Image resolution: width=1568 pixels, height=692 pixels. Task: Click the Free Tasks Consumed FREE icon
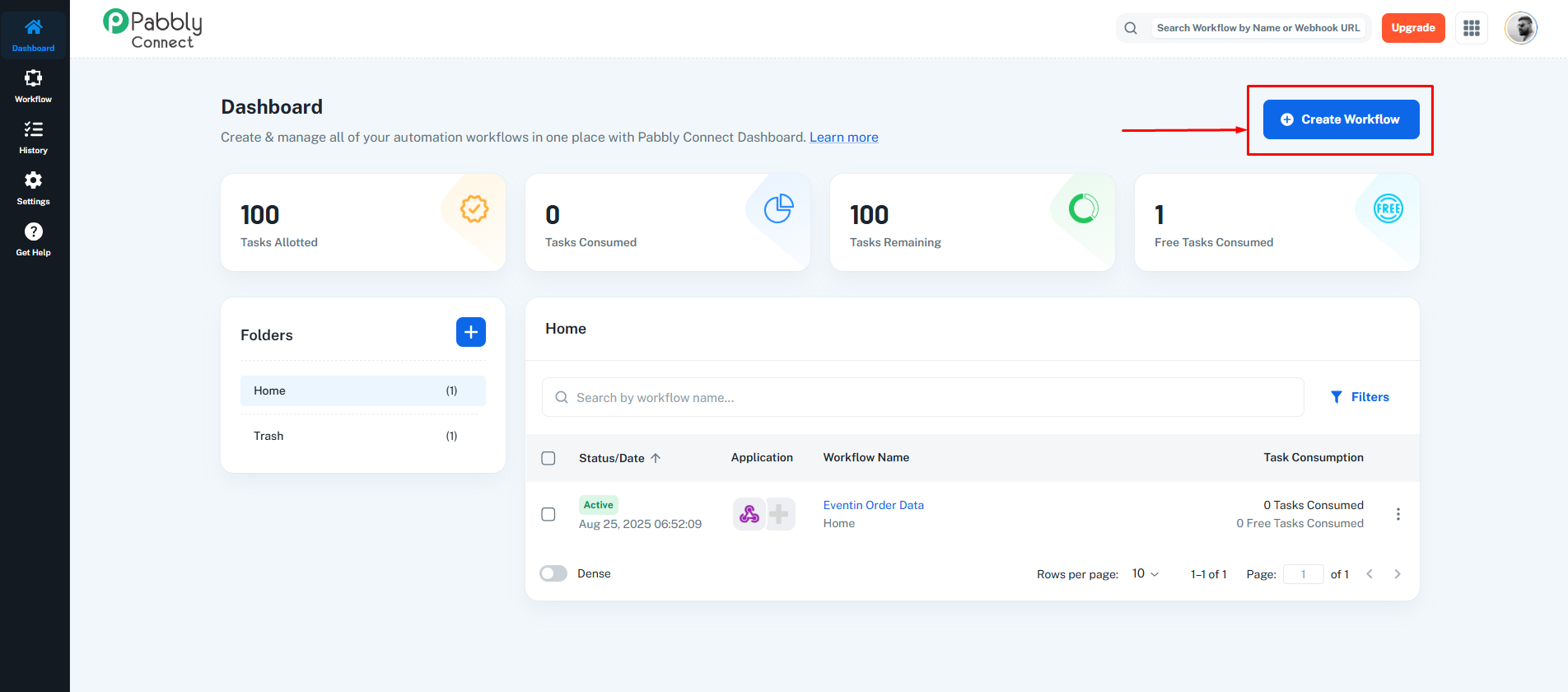tap(1388, 208)
